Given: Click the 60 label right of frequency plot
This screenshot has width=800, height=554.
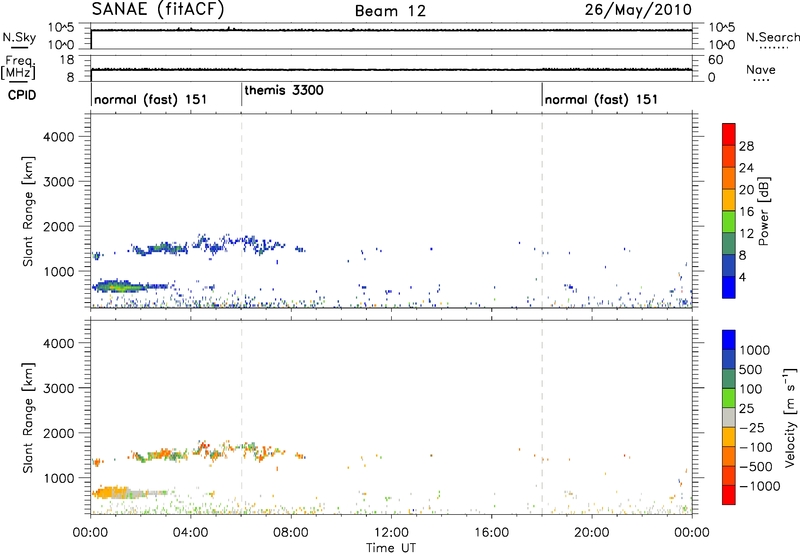Looking at the screenshot, I should click(716, 60).
